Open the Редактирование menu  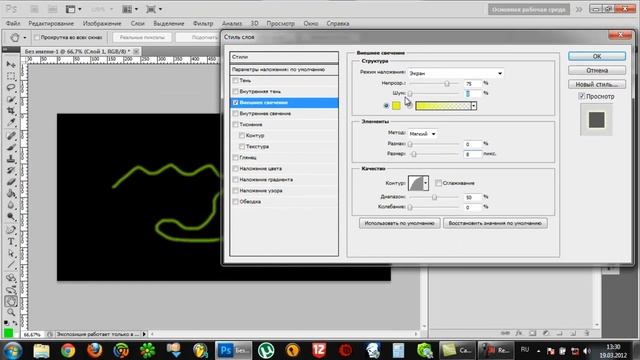[51, 24]
